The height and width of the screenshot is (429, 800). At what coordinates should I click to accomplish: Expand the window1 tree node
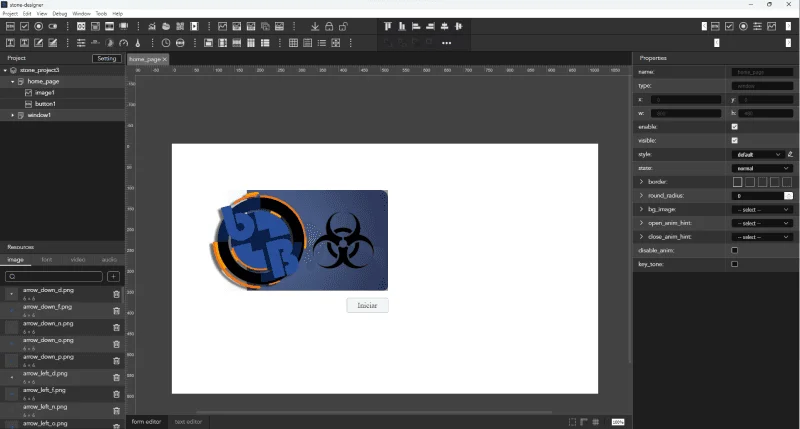(13, 115)
